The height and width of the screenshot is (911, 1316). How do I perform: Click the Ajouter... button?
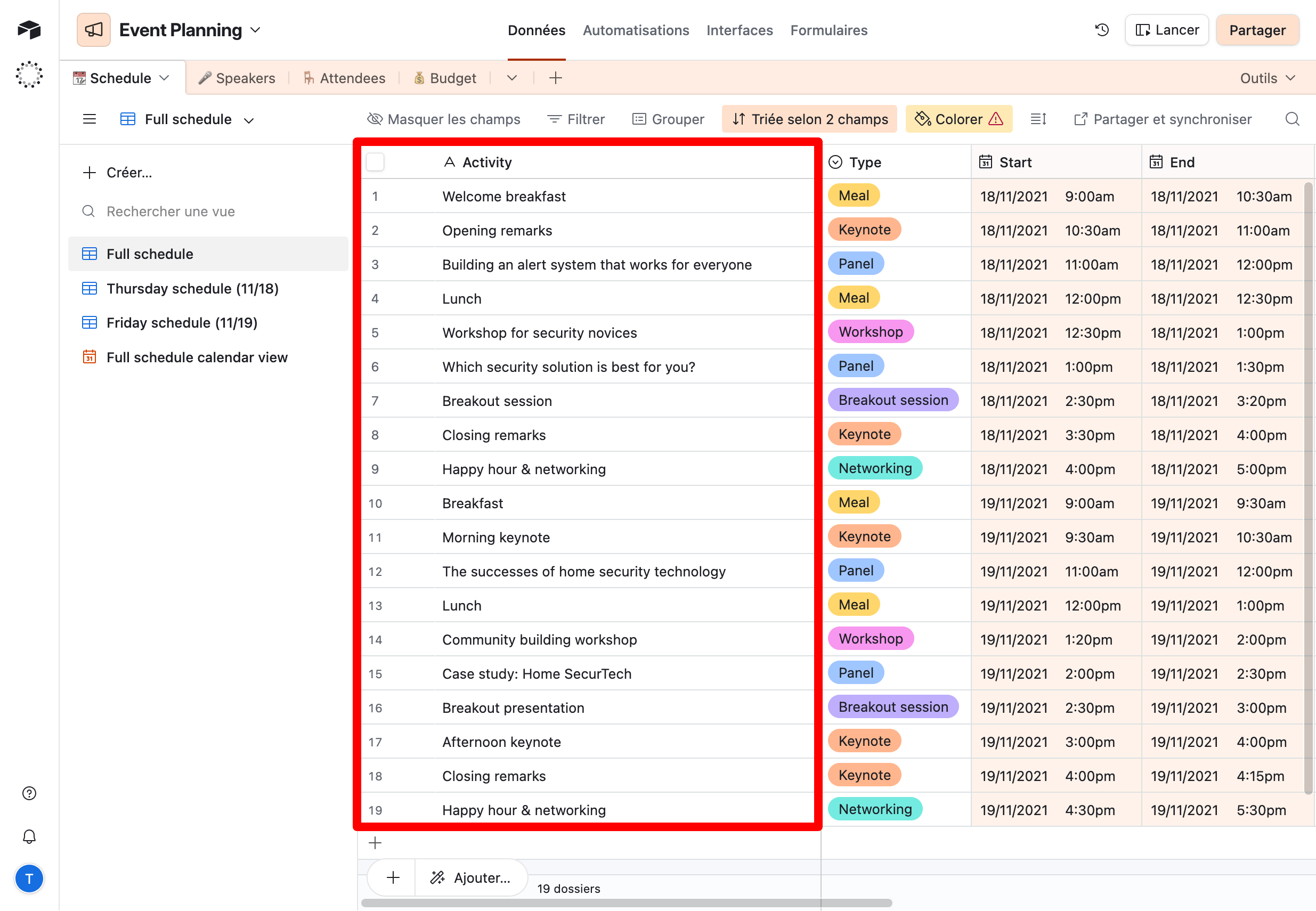point(472,878)
